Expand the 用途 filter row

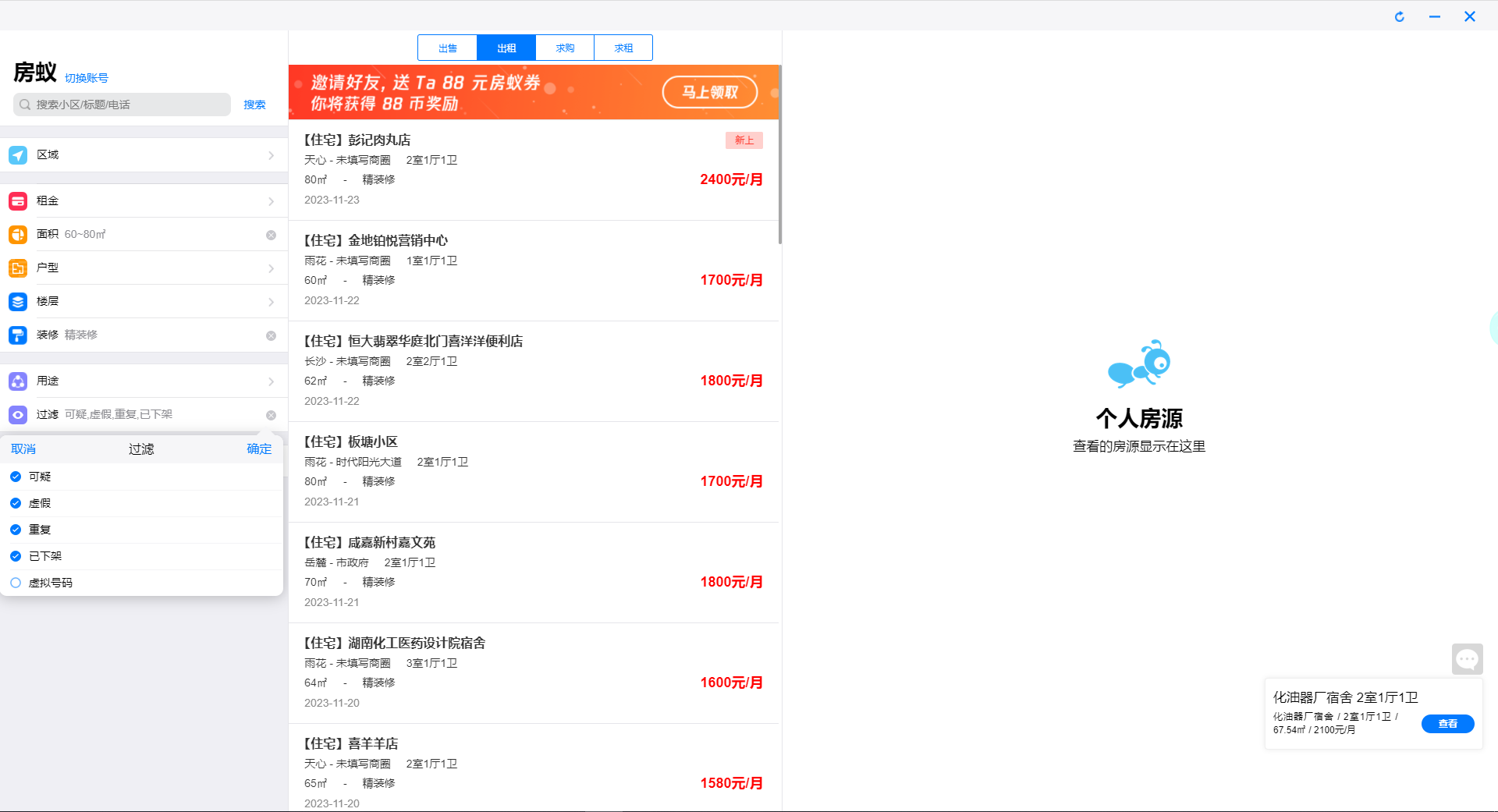(x=144, y=381)
